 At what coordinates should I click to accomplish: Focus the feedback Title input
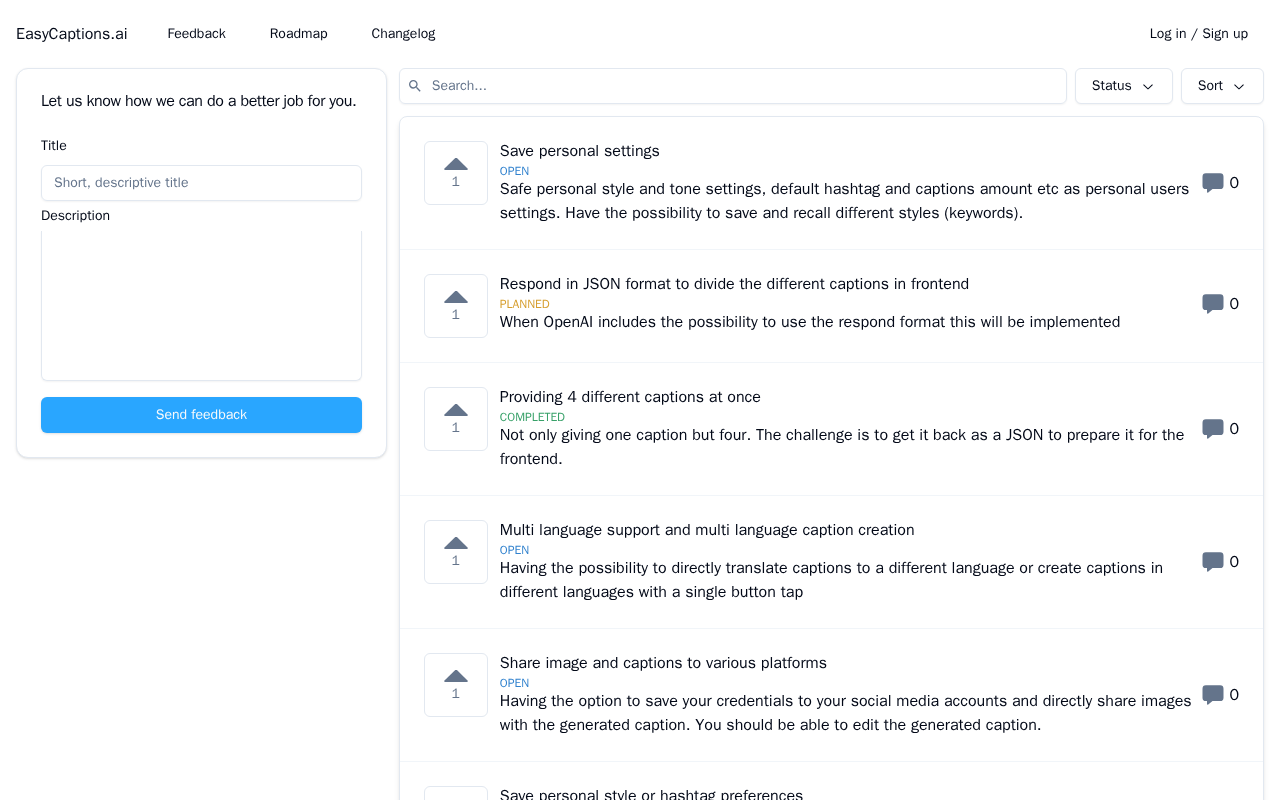point(201,183)
